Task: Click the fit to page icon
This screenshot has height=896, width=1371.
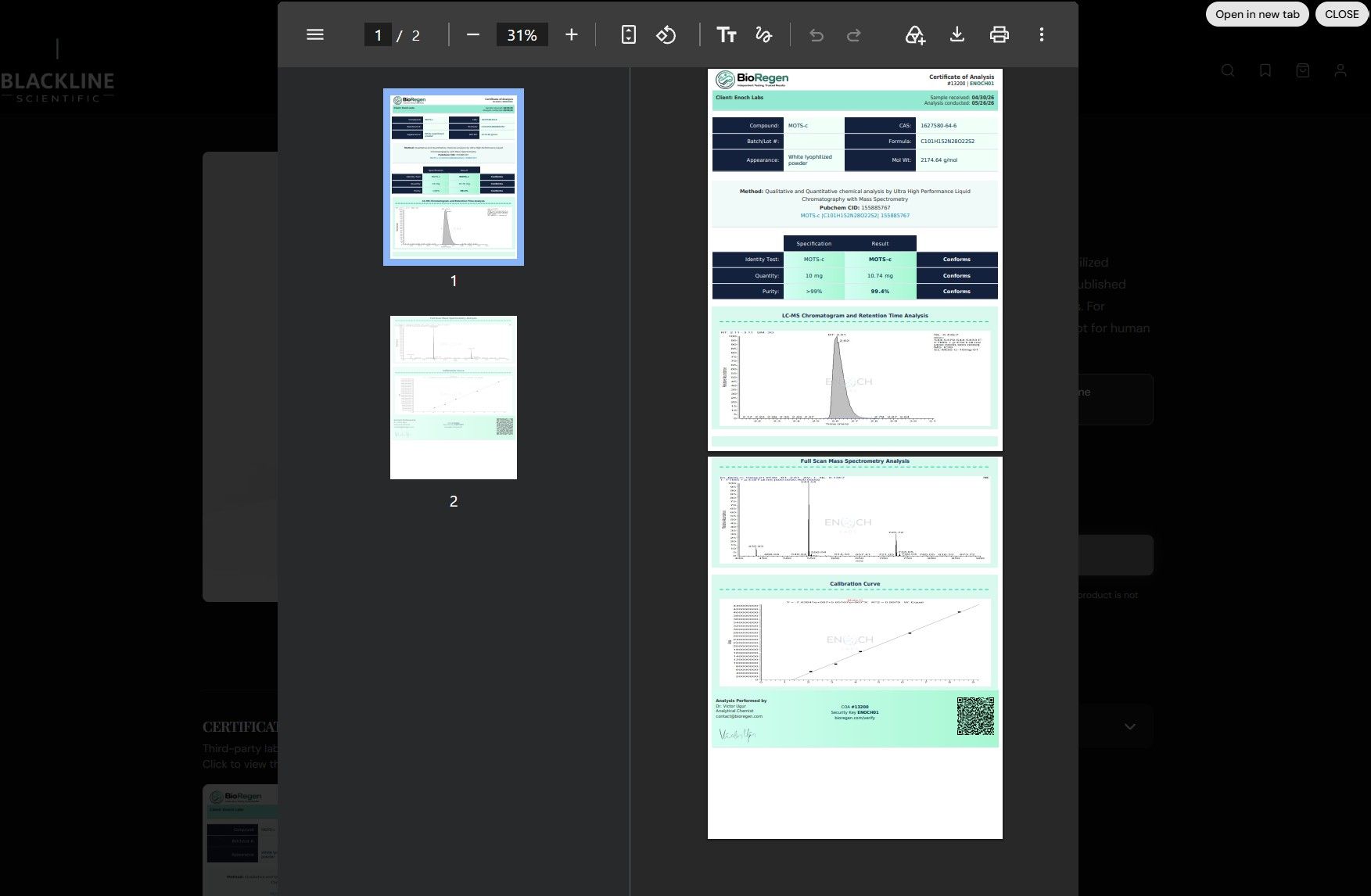Action: (x=629, y=34)
